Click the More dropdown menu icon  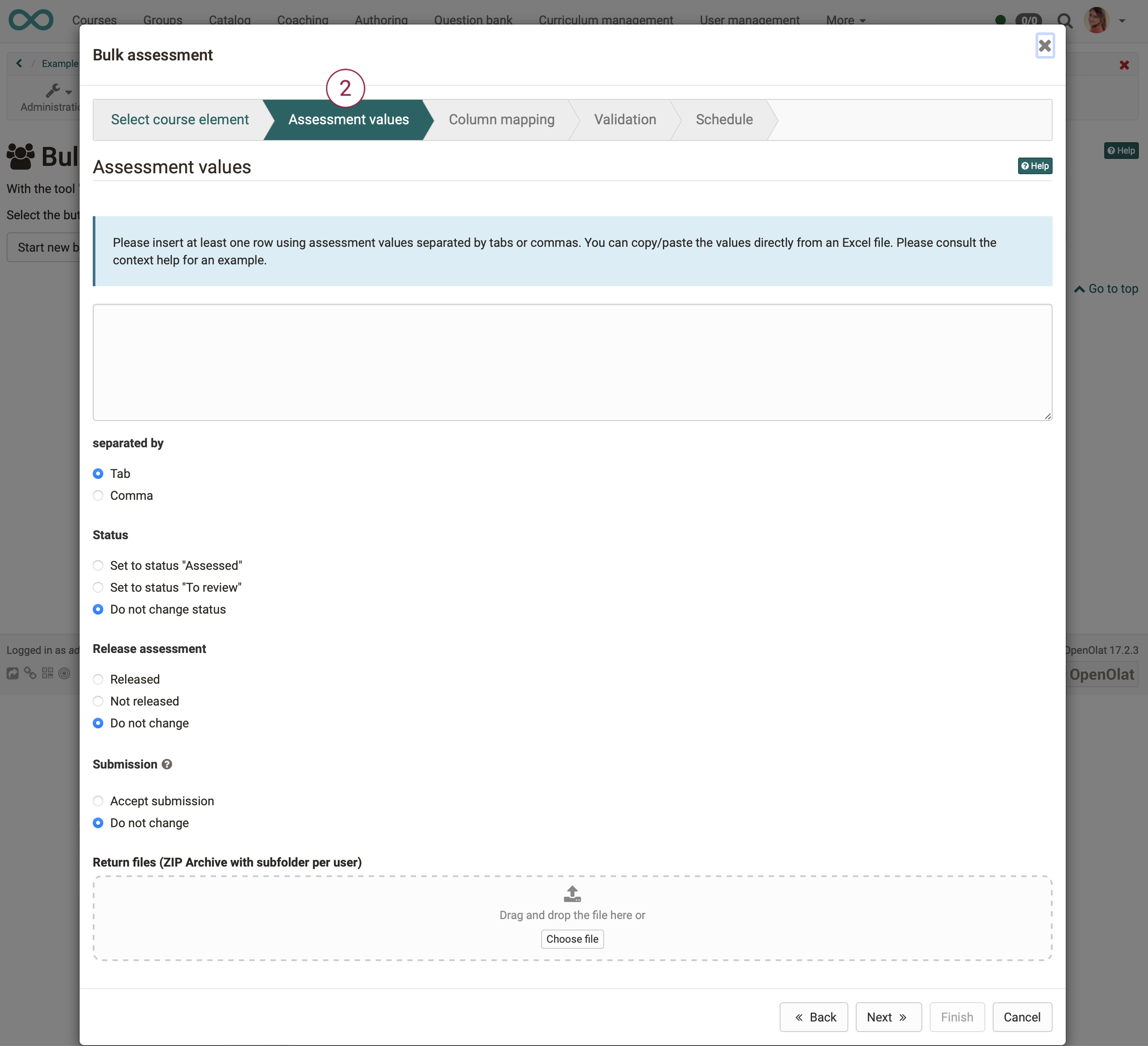[x=867, y=20]
